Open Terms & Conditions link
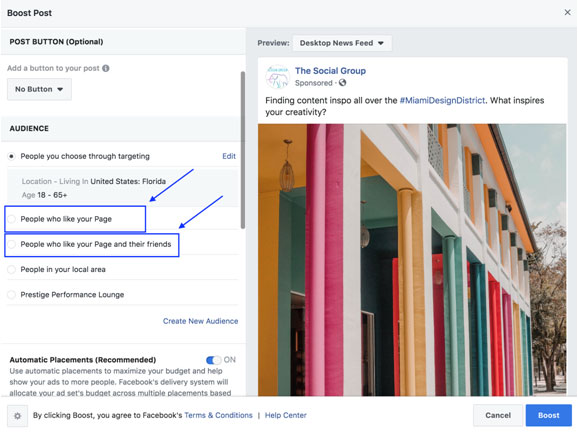Image resolution: width=578 pixels, height=432 pixels. [x=218, y=415]
